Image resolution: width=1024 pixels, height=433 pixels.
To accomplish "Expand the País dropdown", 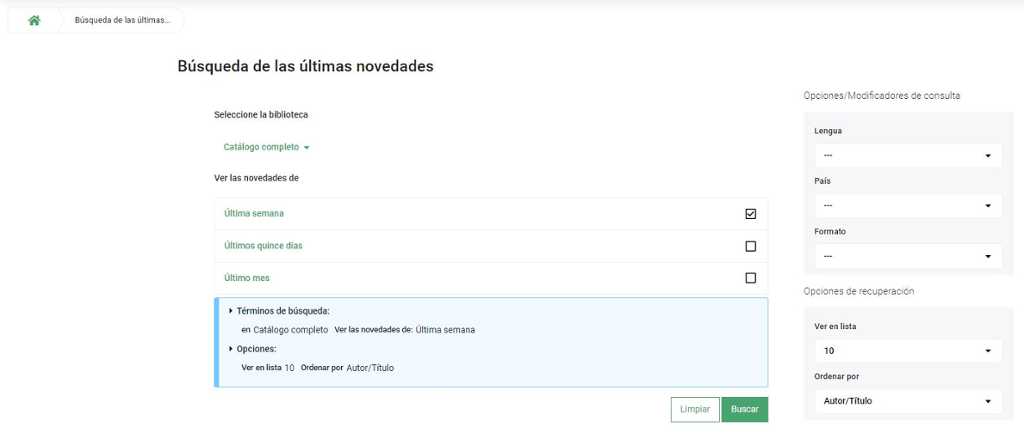I will click(907, 206).
